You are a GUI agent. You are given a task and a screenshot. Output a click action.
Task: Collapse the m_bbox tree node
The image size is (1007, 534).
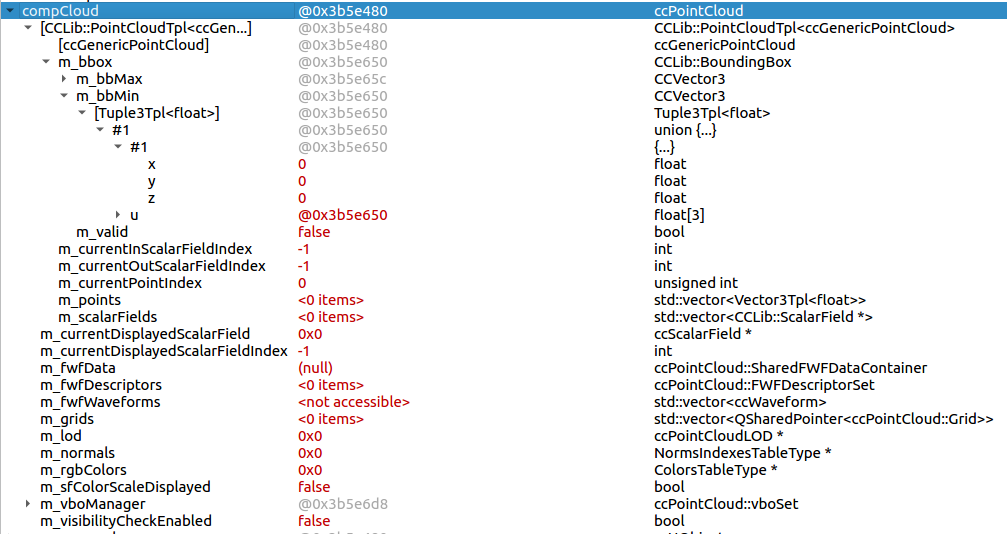pos(46,62)
